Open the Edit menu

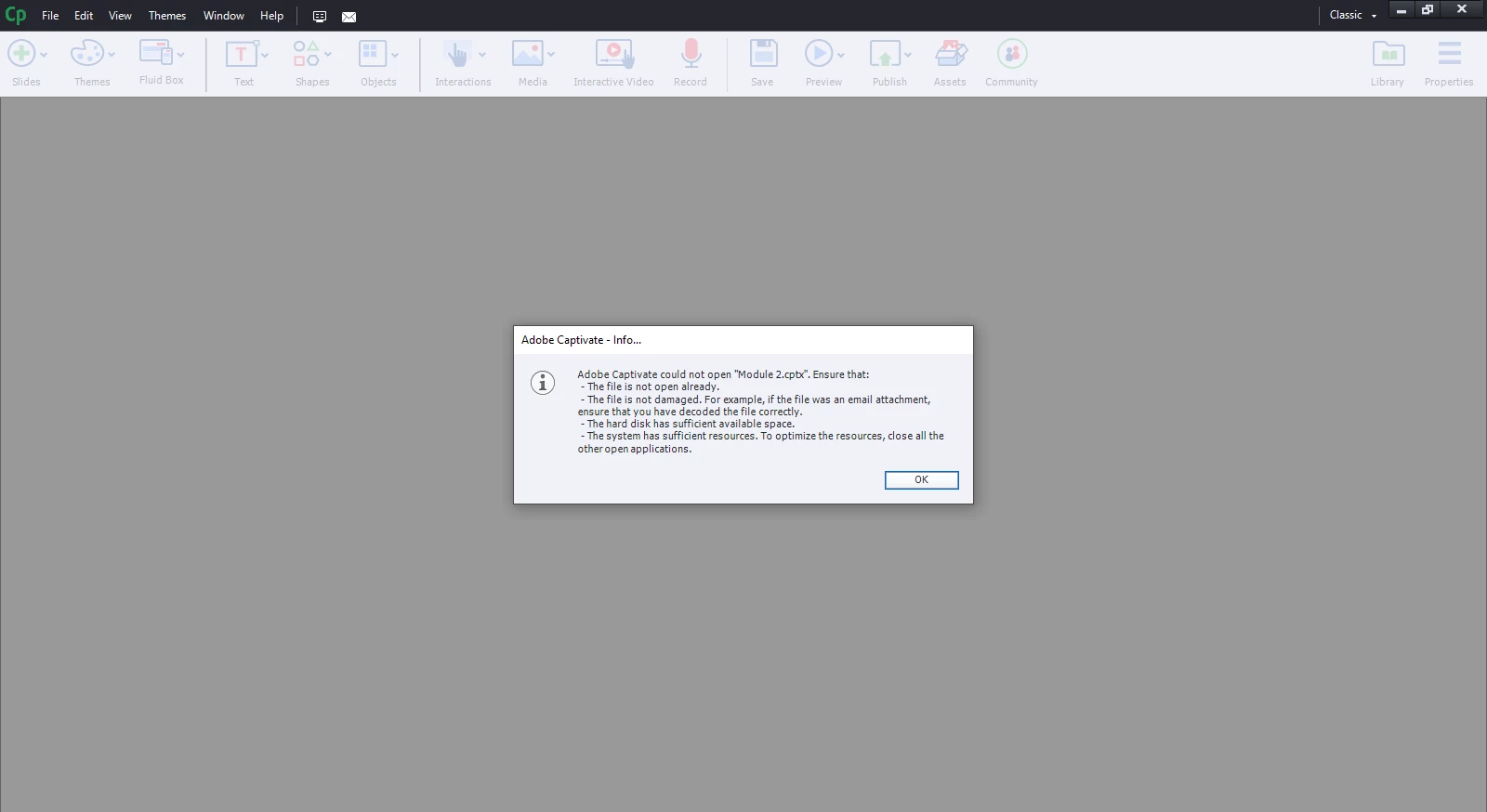point(84,16)
